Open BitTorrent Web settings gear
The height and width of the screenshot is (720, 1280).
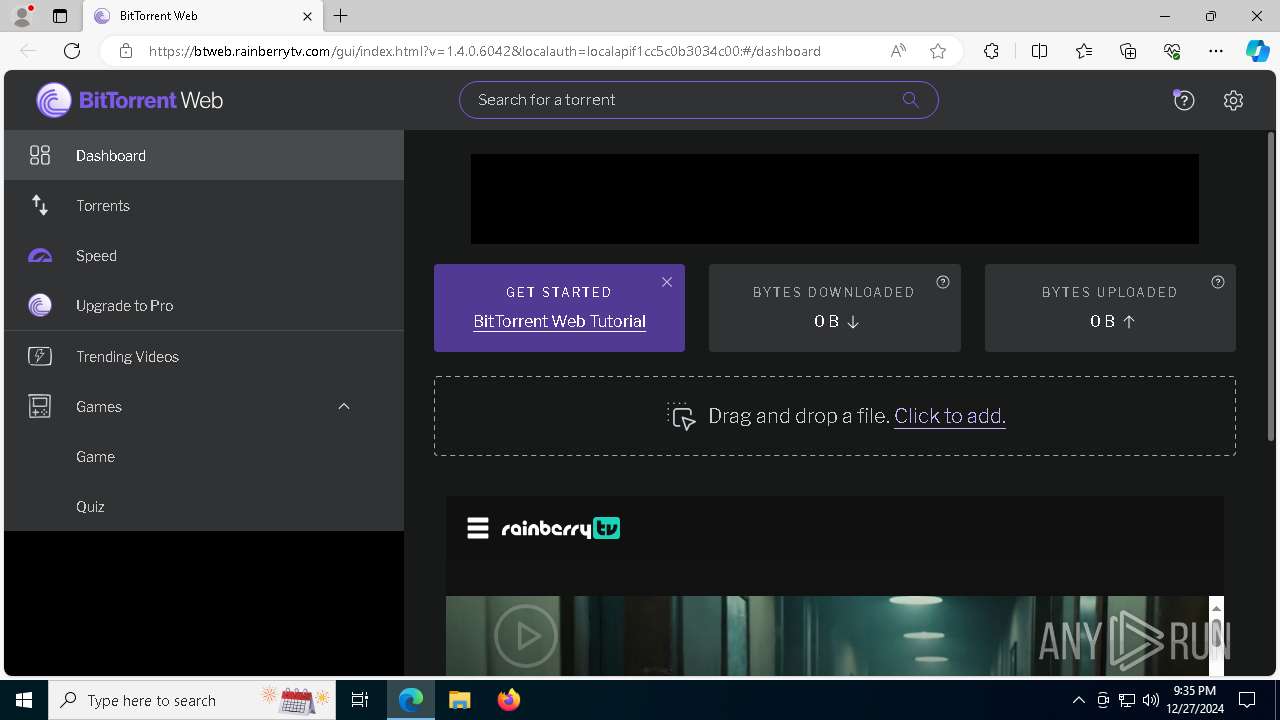1233,100
